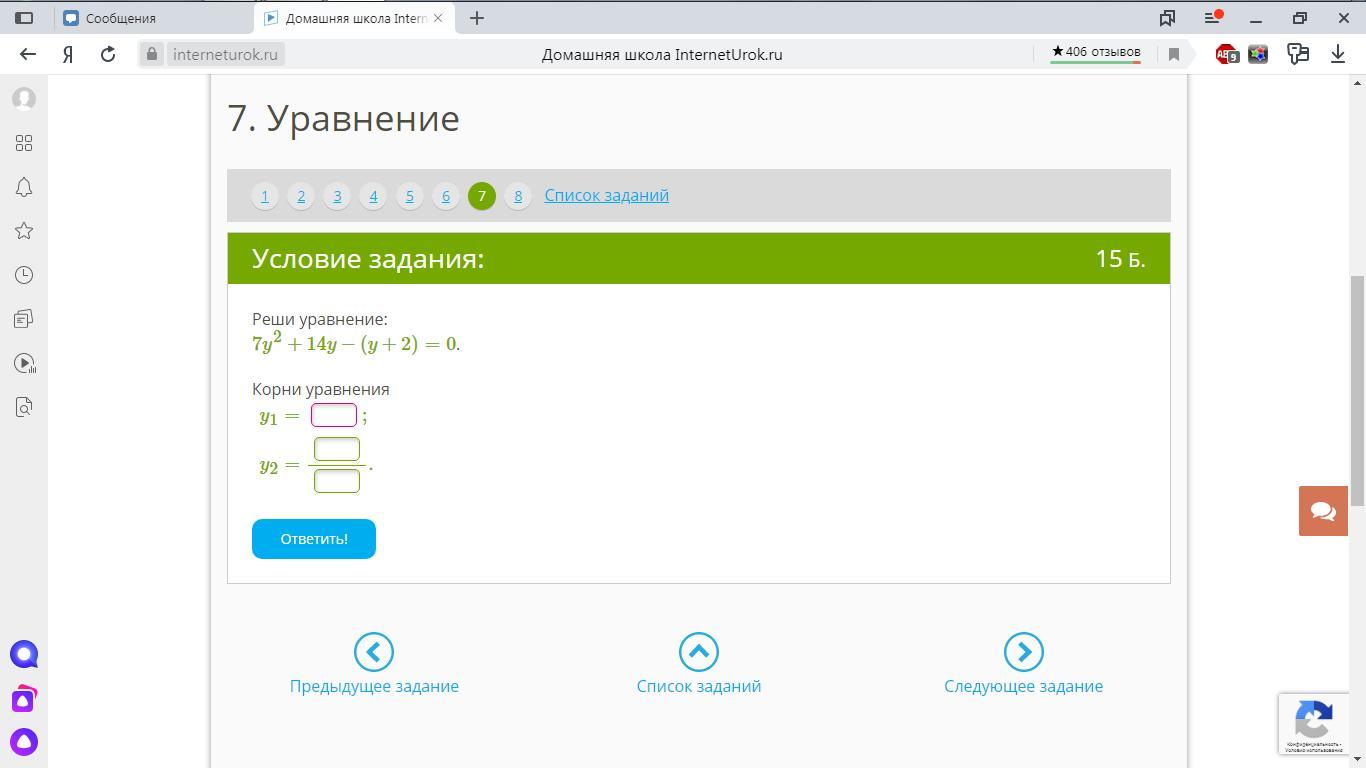This screenshot has width=1366, height=768.
Task: Open the orange chat support widget
Action: pos(1323,511)
